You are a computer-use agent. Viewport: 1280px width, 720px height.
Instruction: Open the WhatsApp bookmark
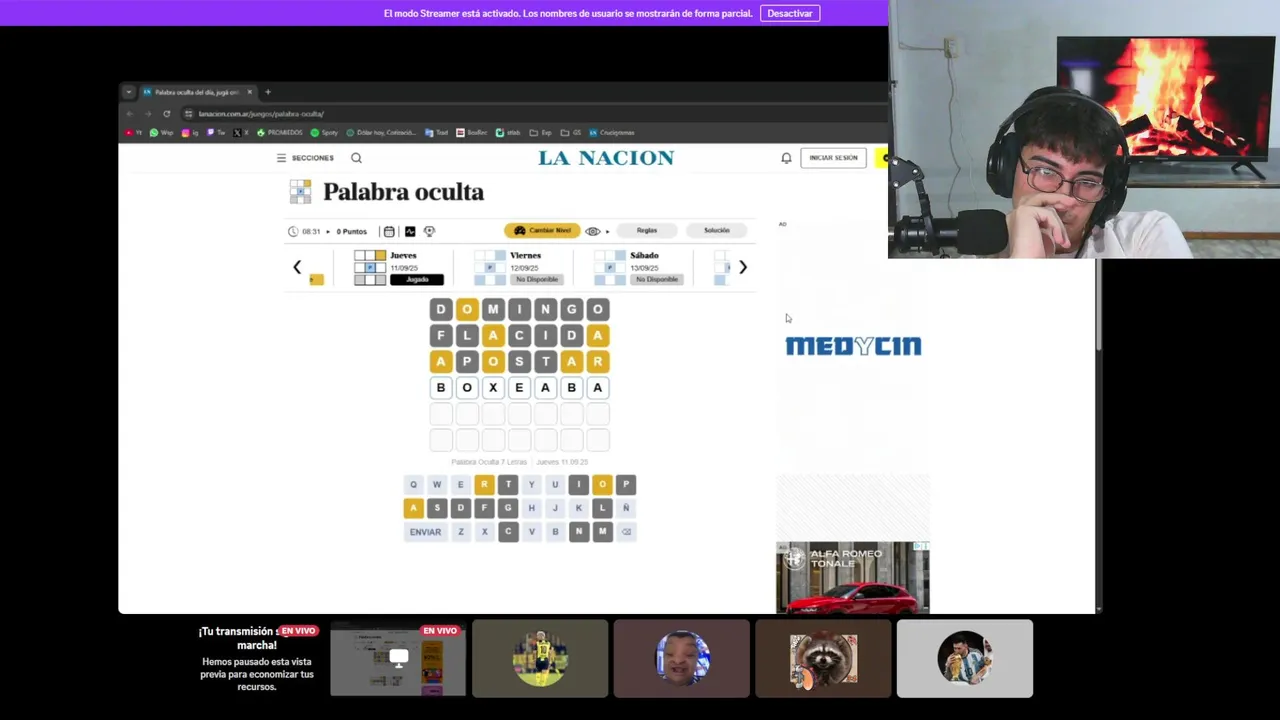tap(162, 132)
